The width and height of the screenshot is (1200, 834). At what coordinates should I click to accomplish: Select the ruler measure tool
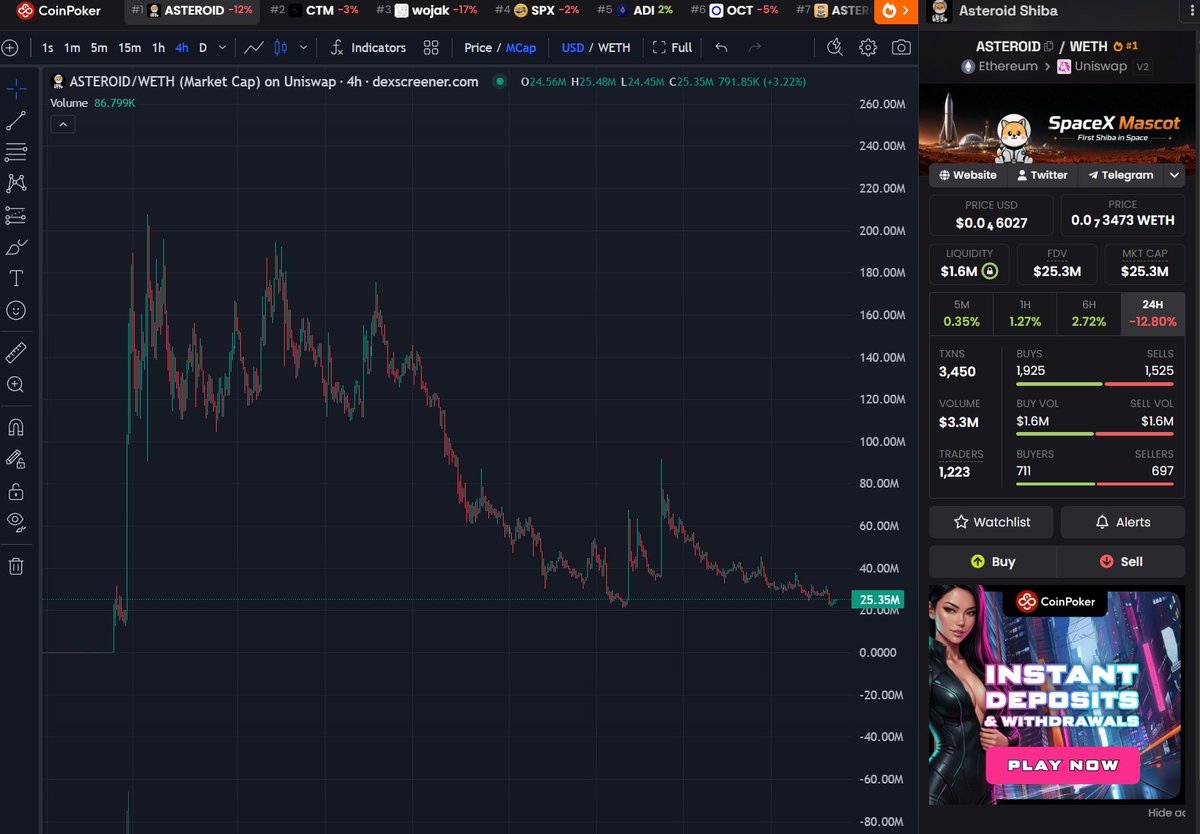click(x=16, y=353)
